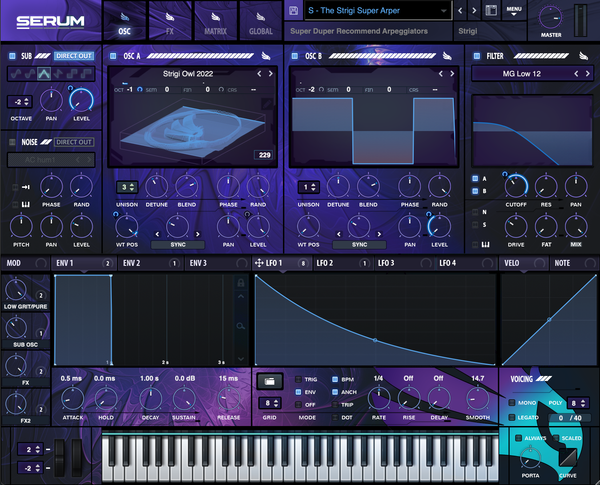Click the LFO shape folder icon
This screenshot has height=485, width=600.
[268, 381]
